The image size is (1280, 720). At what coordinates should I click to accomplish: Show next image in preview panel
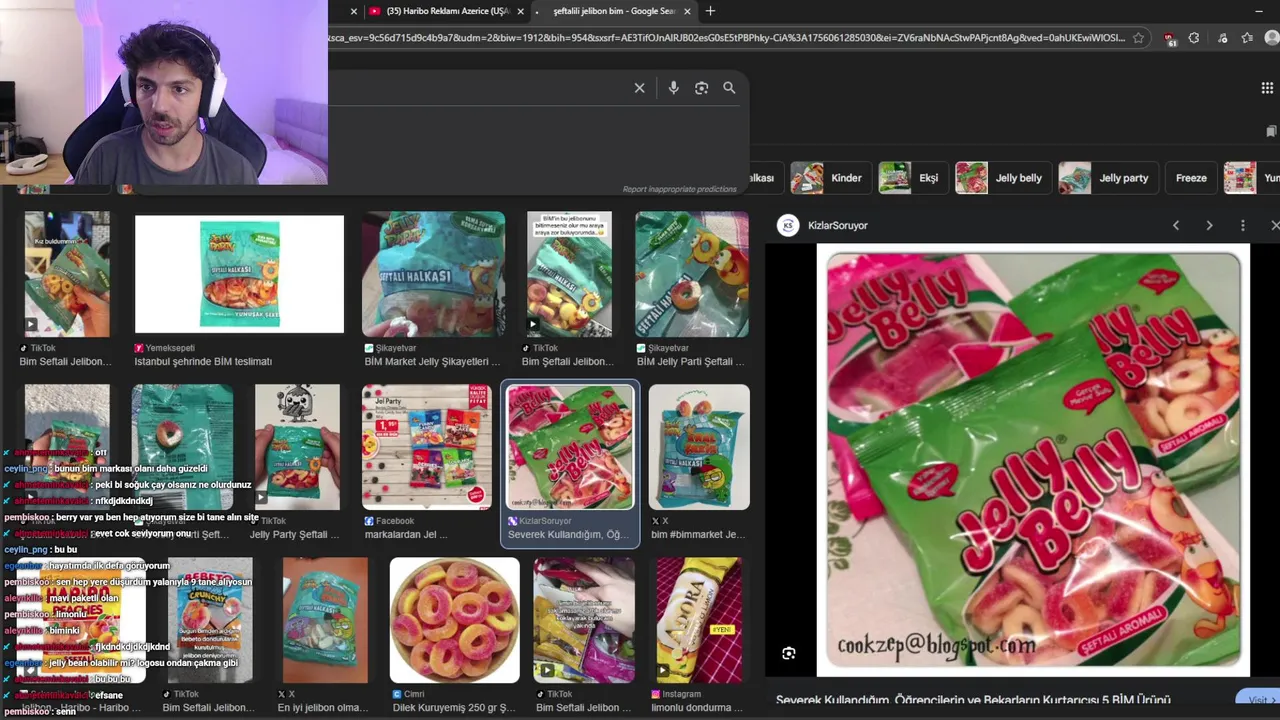pyautogui.click(x=1209, y=226)
